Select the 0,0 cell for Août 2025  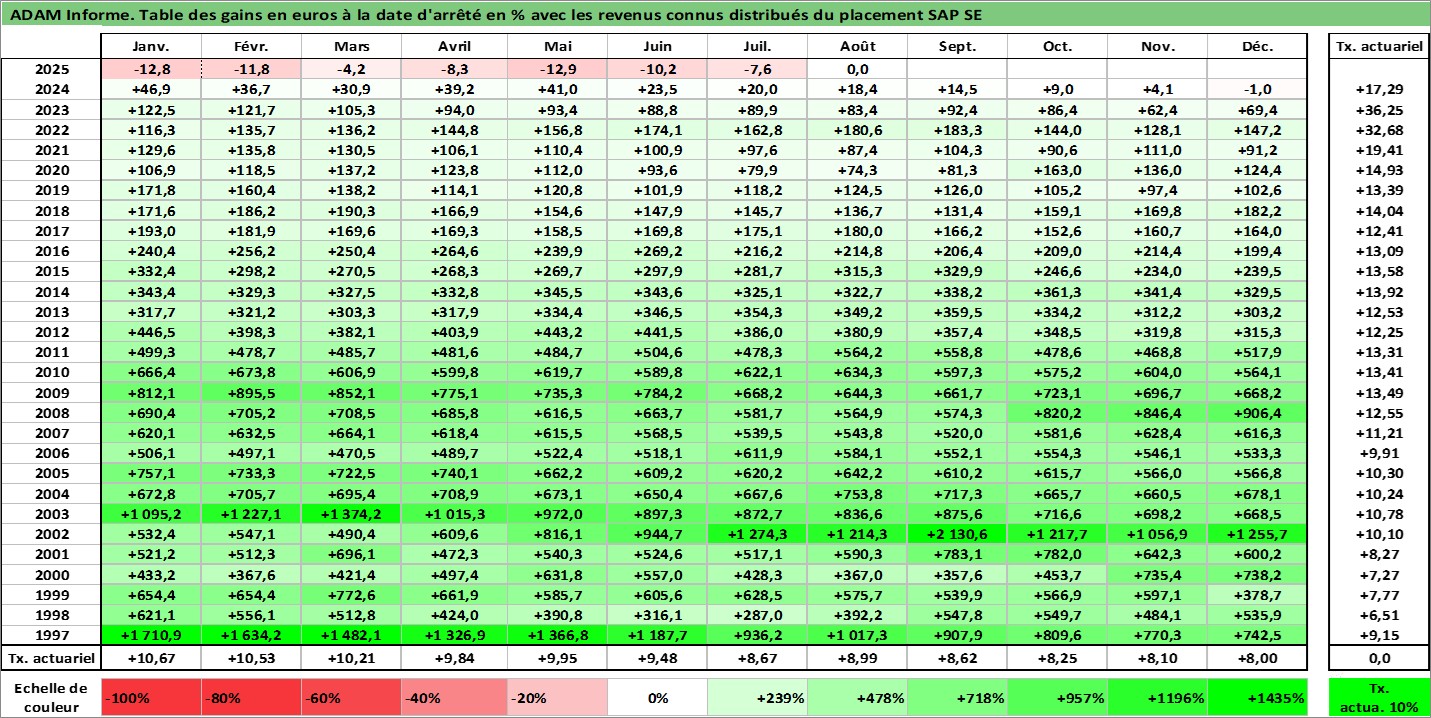click(857, 69)
